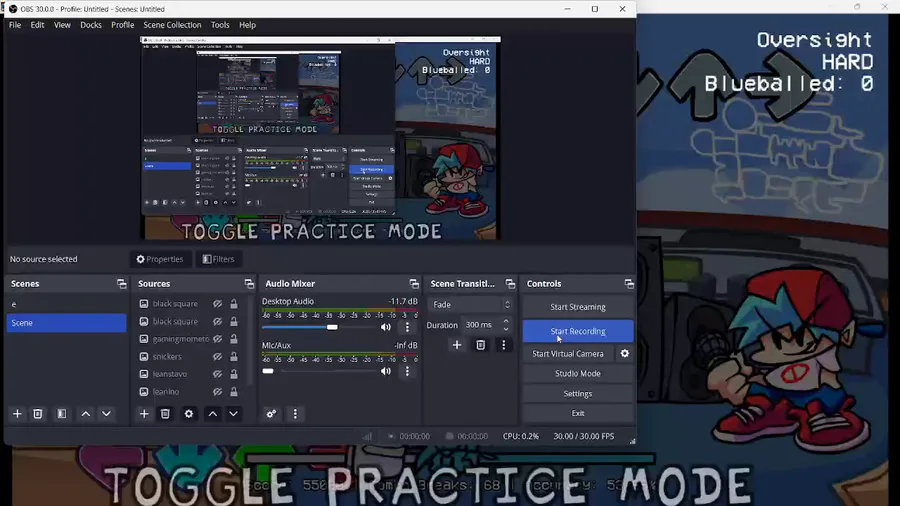Open source Filters button above docks
900x506 pixels.
[x=219, y=259]
